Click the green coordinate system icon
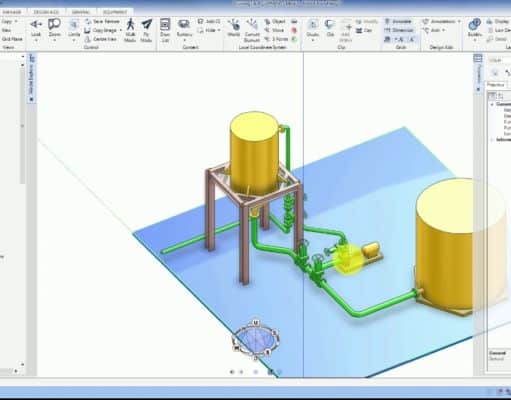 pos(294,39)
